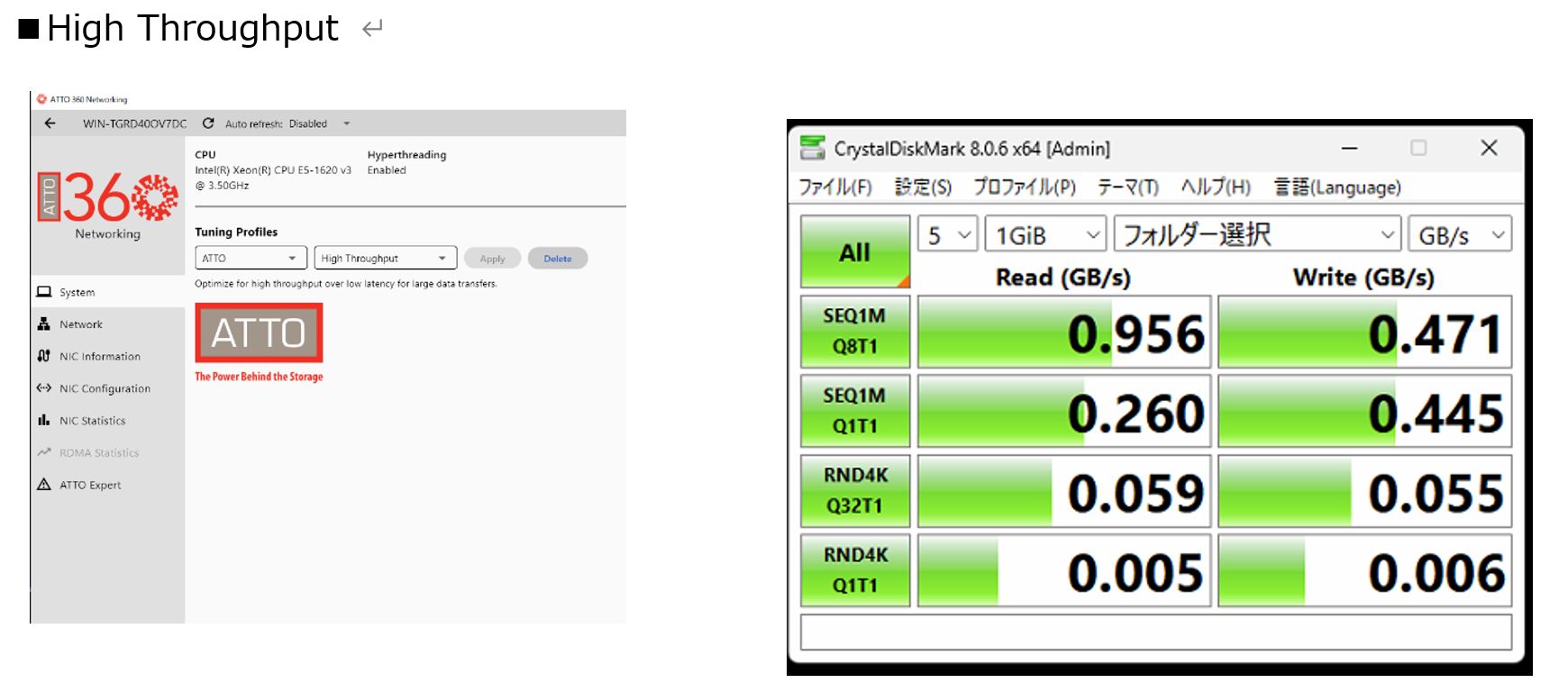The image size is (1568, 683).
Task: Open the High Throughput profile dropdown
Action: (385, 258)
